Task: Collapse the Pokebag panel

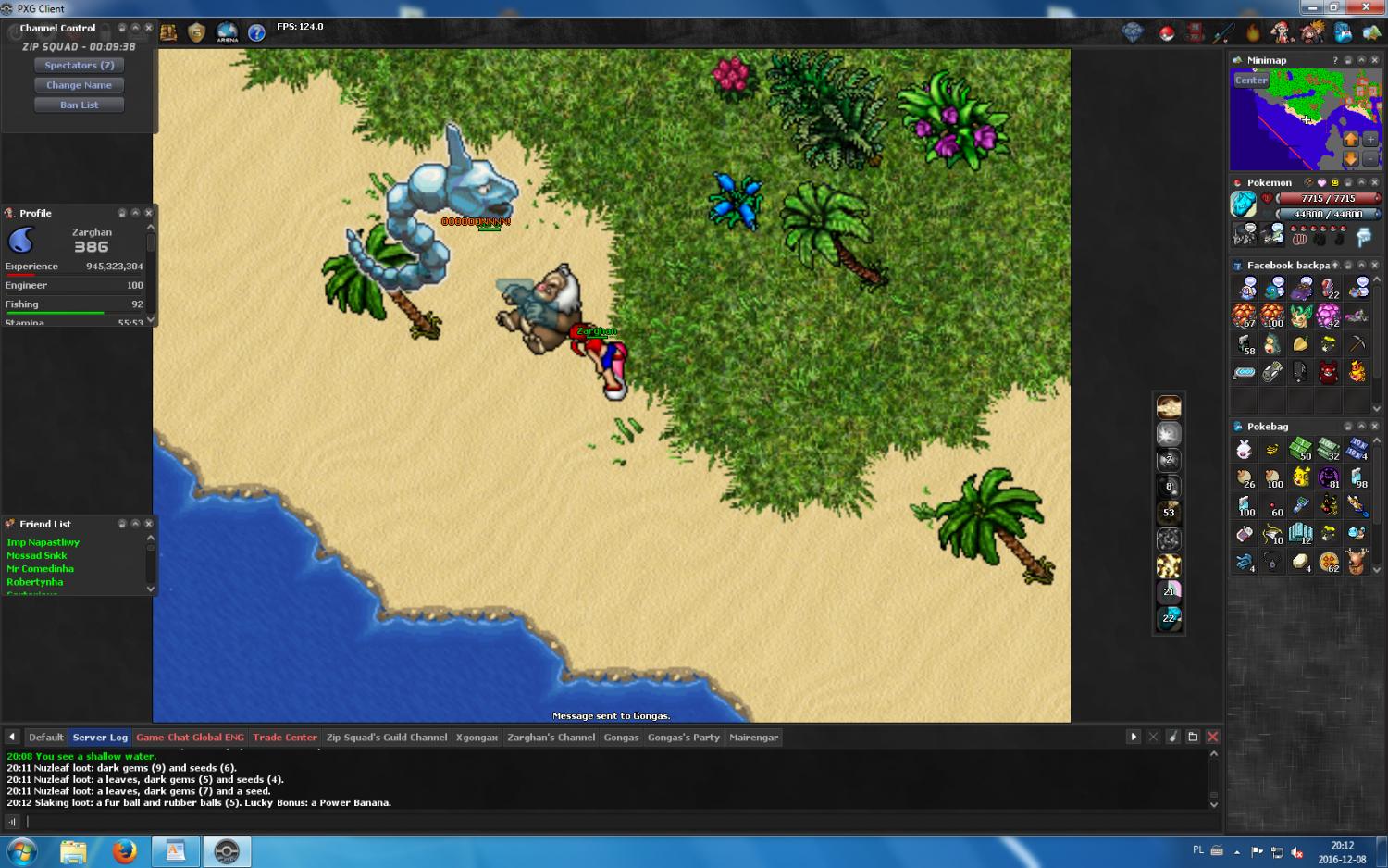Action: [x=1361, y=427]
